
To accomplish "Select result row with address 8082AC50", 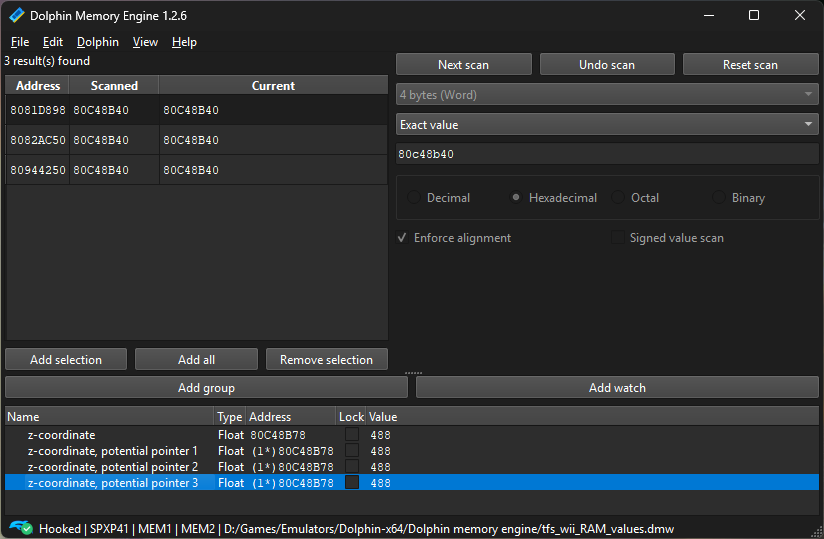I will 197,140.
